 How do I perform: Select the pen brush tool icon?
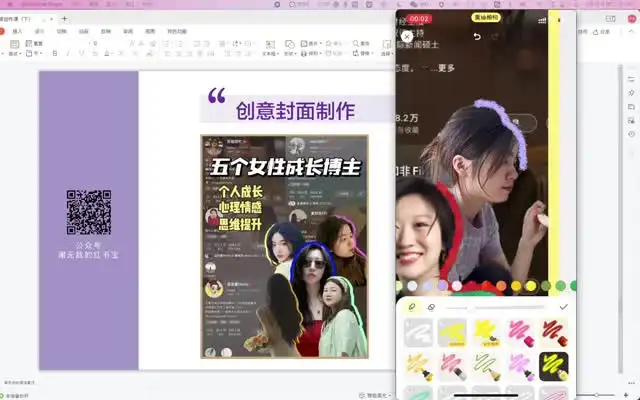[411, 307]
